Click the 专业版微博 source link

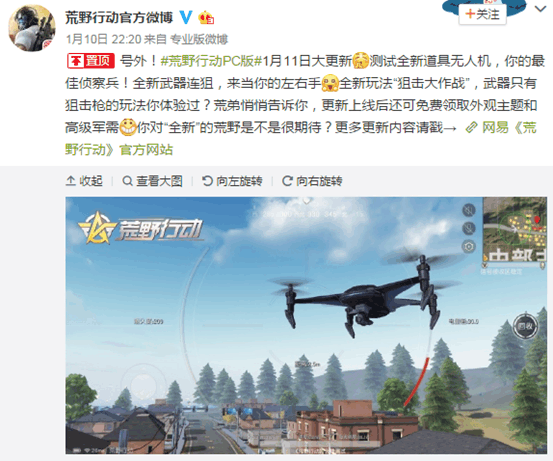pyautogui.click(x=199, y=39)
